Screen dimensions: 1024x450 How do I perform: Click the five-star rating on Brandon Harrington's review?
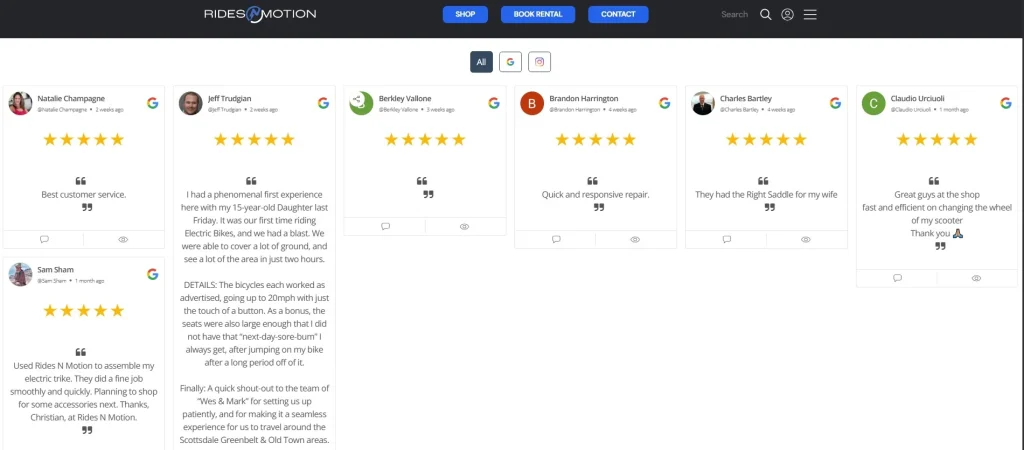595,140
